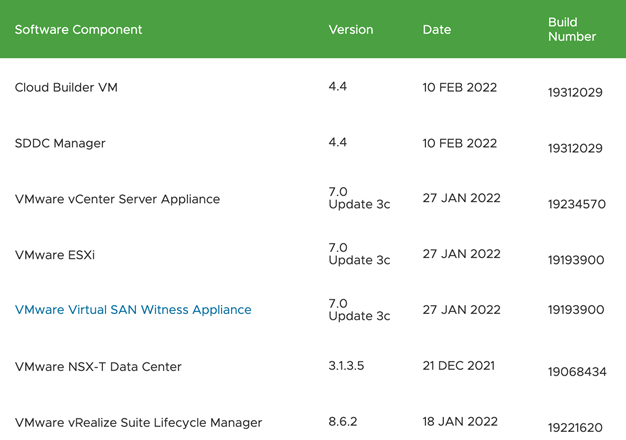Image resolution: width=626 pixels, height=440 pixels.
Task: Click the VMware vCenter Server Appliance name
Action: [x=117, y=199]
